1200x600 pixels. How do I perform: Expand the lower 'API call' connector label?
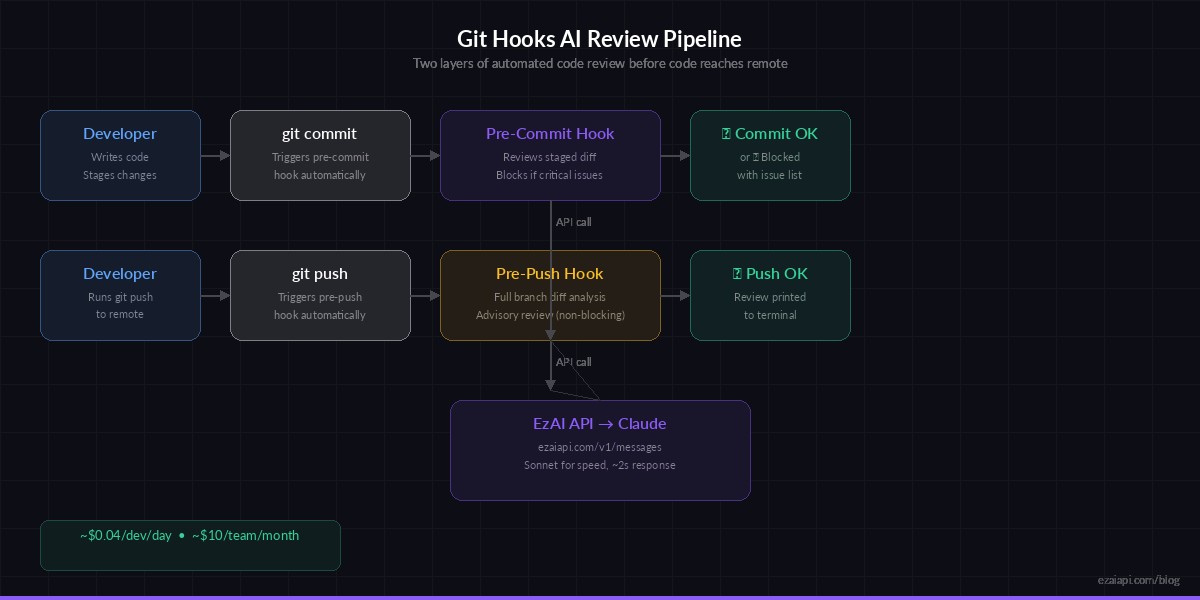point(573,362)
